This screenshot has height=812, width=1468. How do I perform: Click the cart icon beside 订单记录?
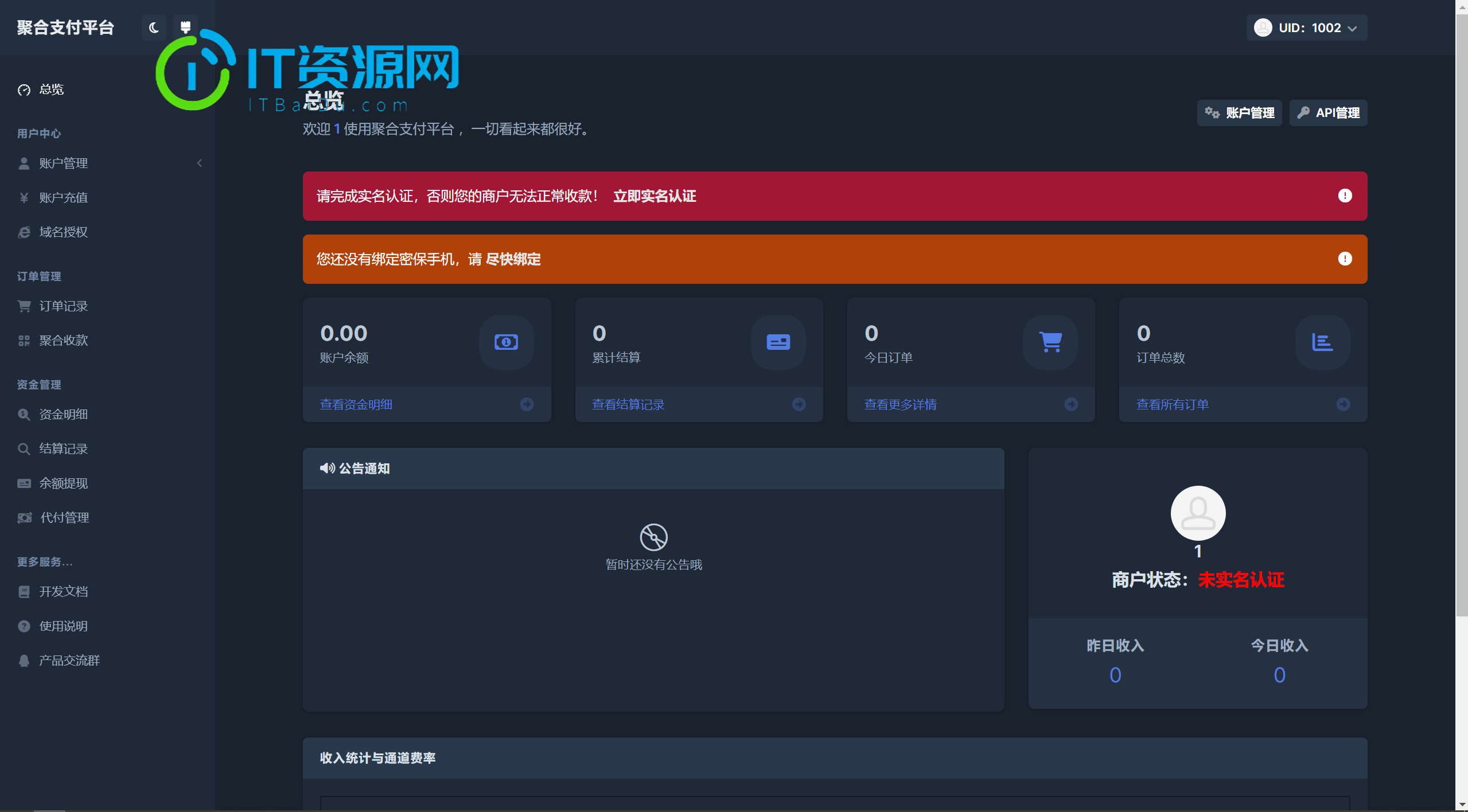click(24, 306)
